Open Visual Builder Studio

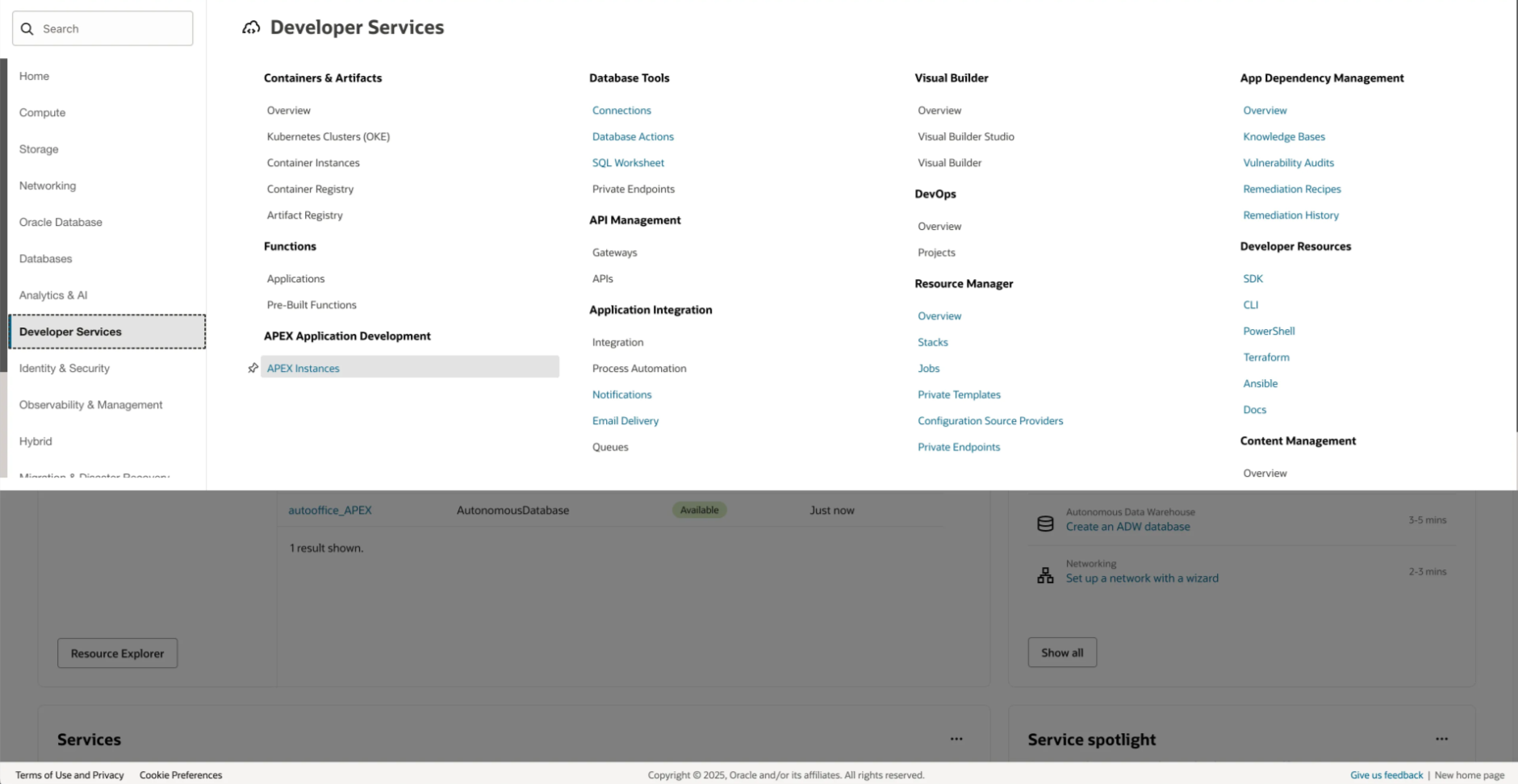pyautogui.click(x=966, y=136)
